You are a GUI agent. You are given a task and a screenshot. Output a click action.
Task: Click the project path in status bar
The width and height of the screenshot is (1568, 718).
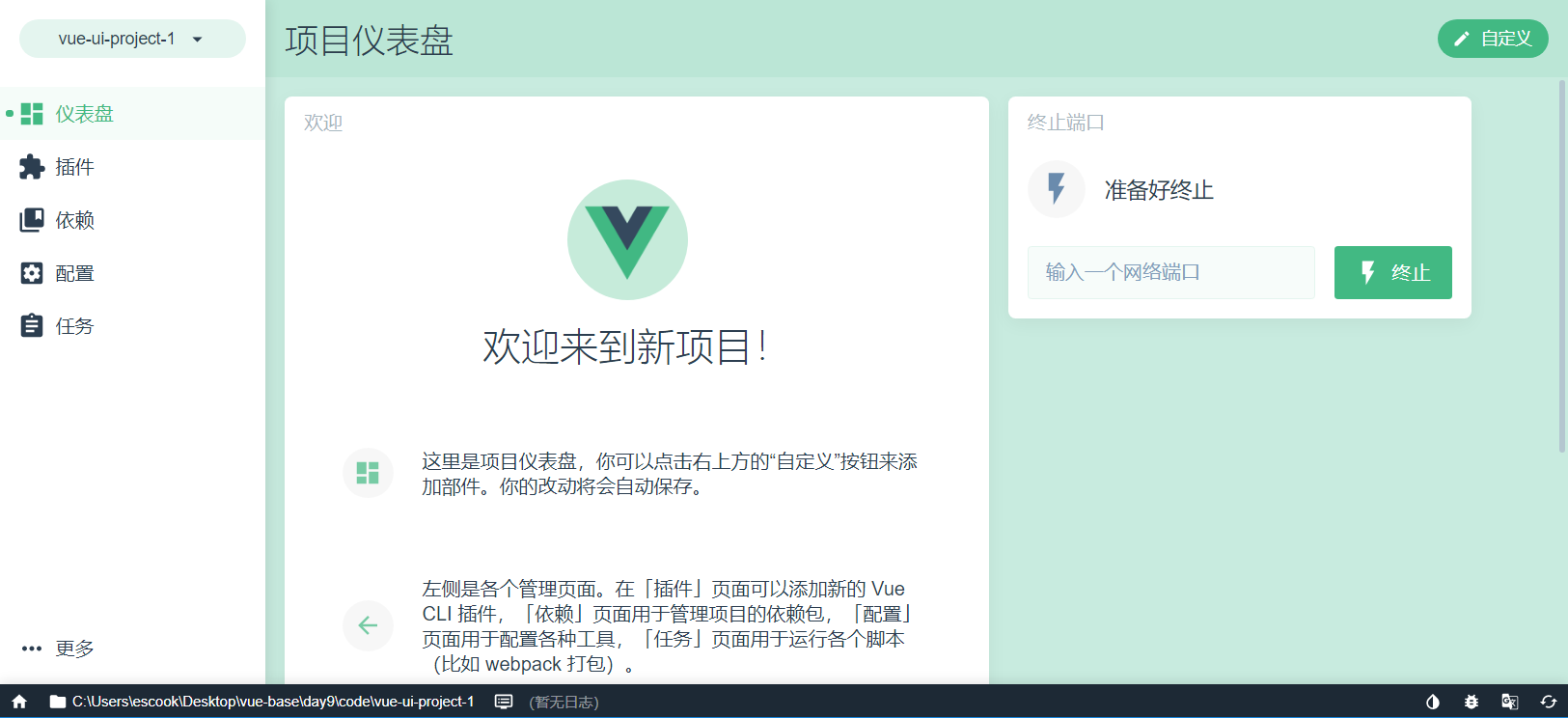pyautogui.click(x=273, y=702)
